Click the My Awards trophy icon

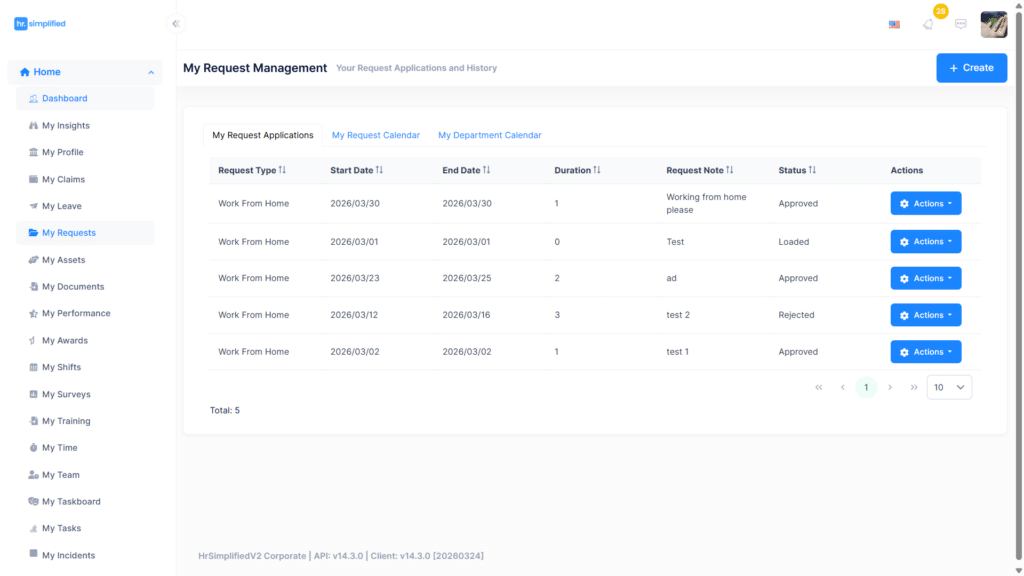(33, 340)
